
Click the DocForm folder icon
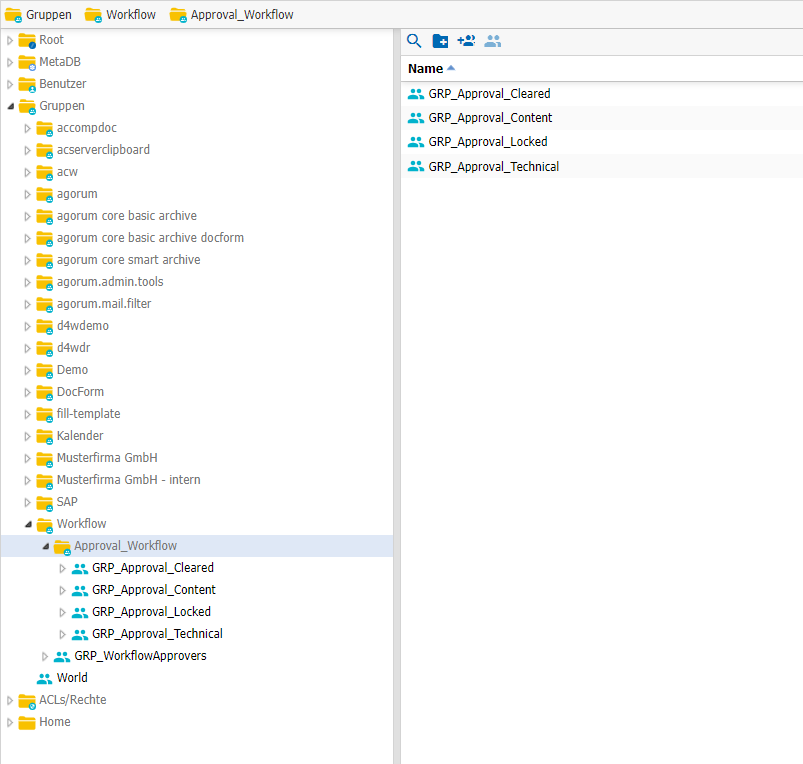(x=45, y=392)
